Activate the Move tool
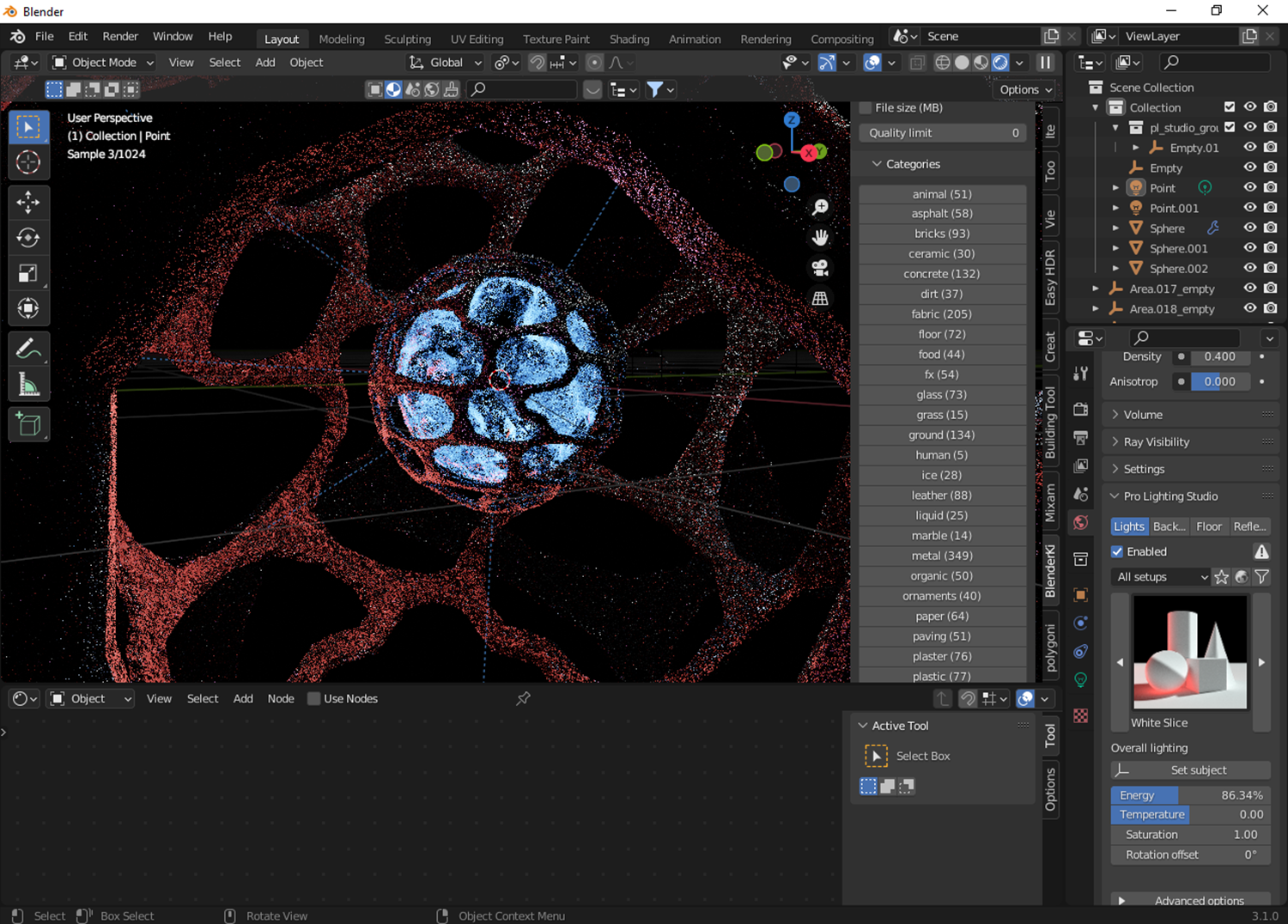The image size is (1288, 924). click(28, 203)
